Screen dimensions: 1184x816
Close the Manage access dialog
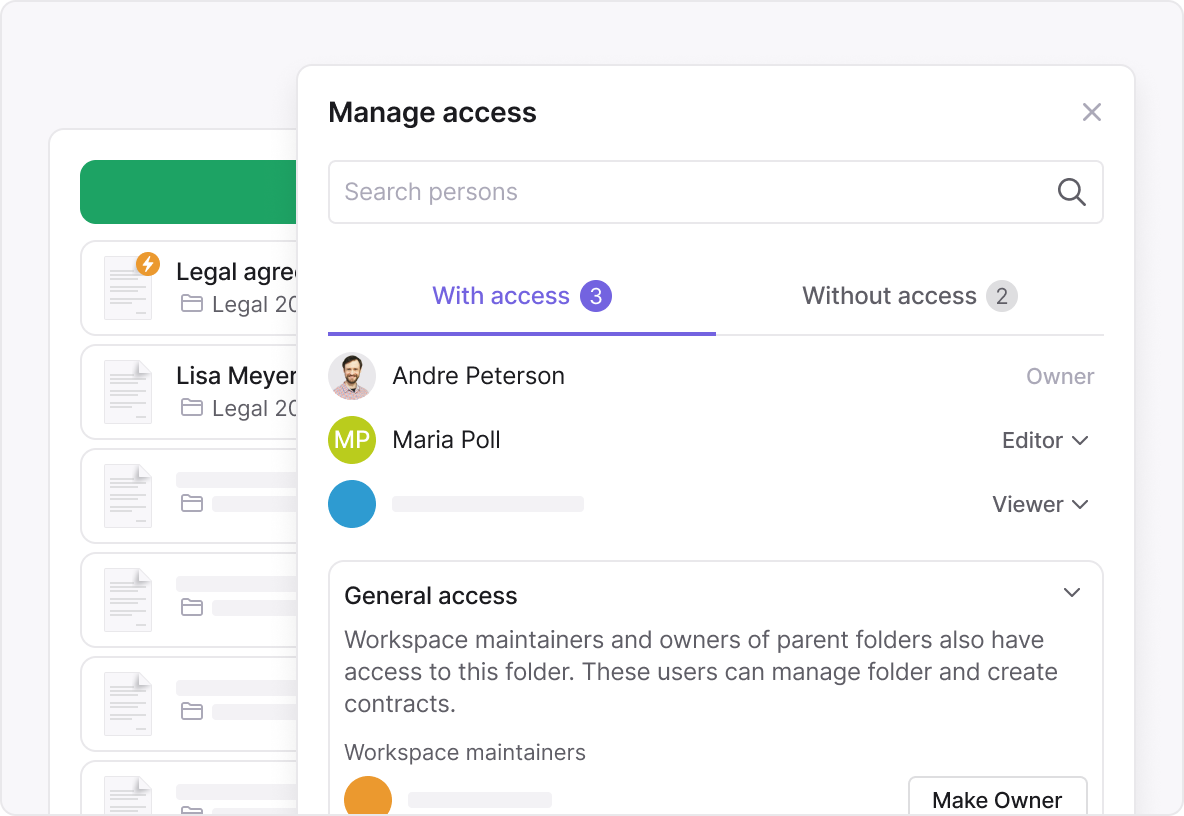tap(1092, 112)
